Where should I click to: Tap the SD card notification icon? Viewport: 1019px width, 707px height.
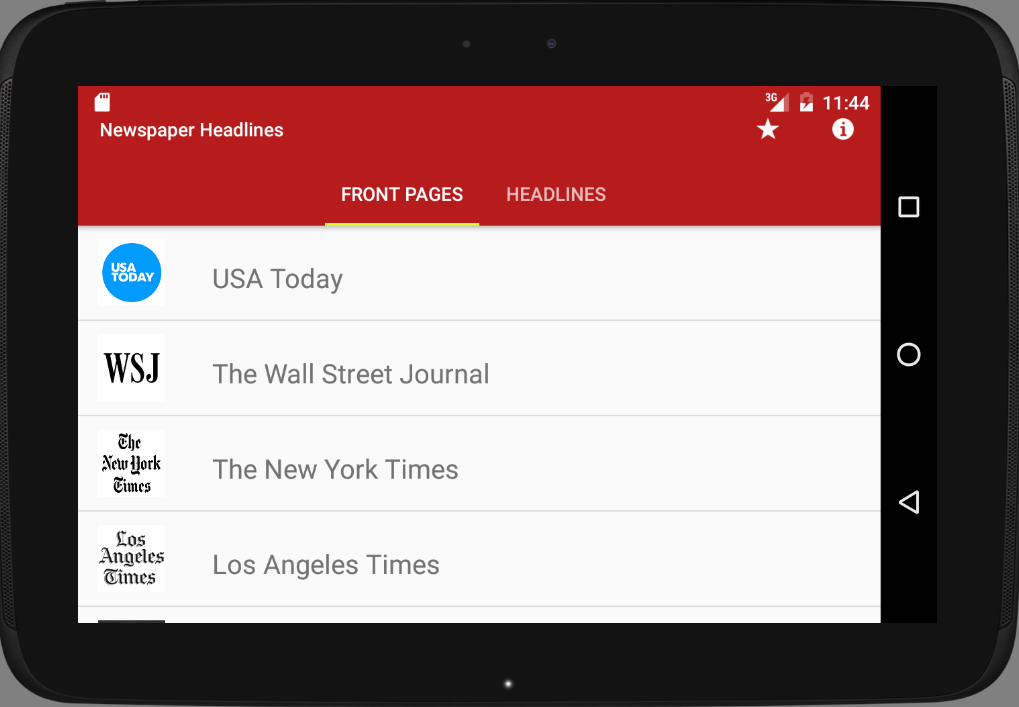click(x=102, y=102)
